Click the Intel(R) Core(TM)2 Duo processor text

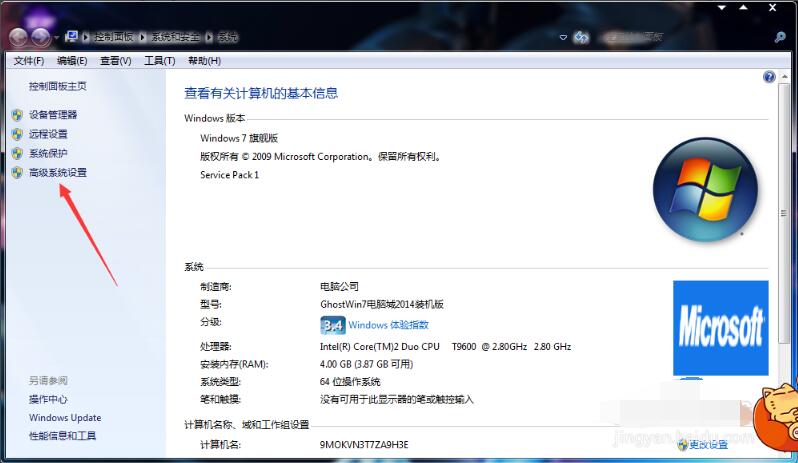445,346
